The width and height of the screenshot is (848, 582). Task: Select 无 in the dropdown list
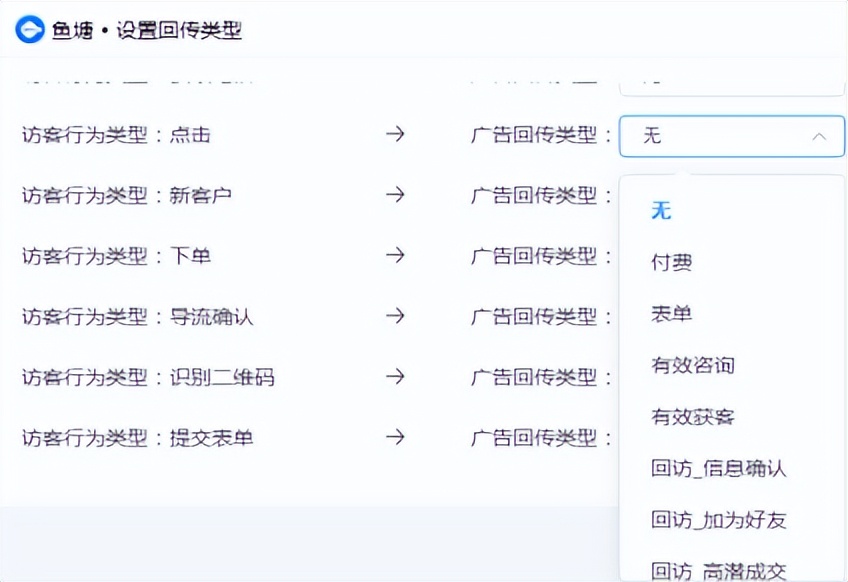[x=662, y=209]
